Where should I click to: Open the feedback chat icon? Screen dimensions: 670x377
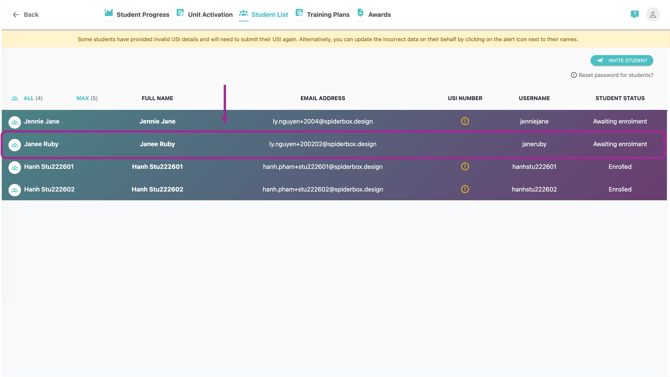(635, 15)
